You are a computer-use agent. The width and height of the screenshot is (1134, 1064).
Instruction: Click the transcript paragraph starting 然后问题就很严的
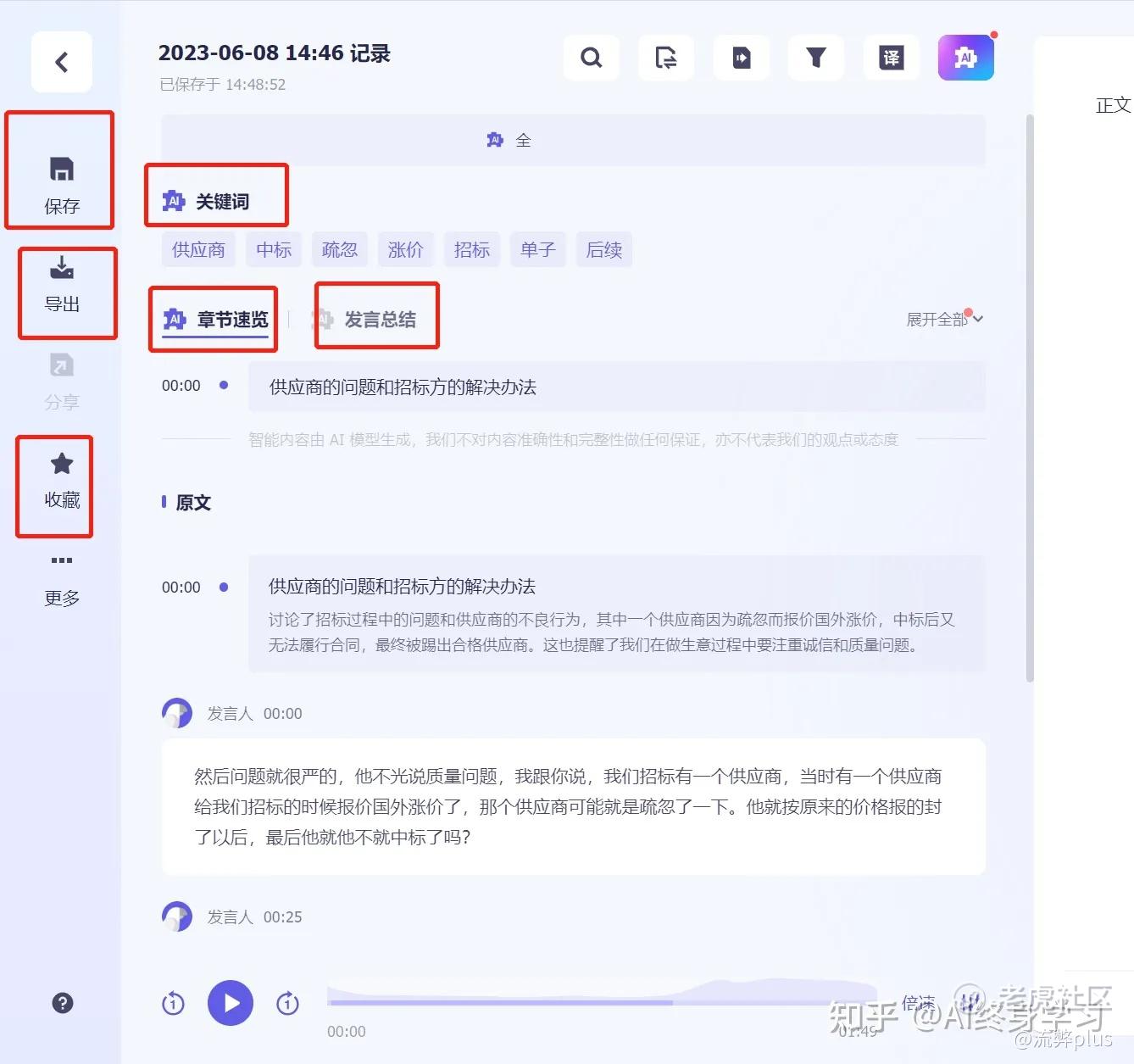tap(574, 806)
